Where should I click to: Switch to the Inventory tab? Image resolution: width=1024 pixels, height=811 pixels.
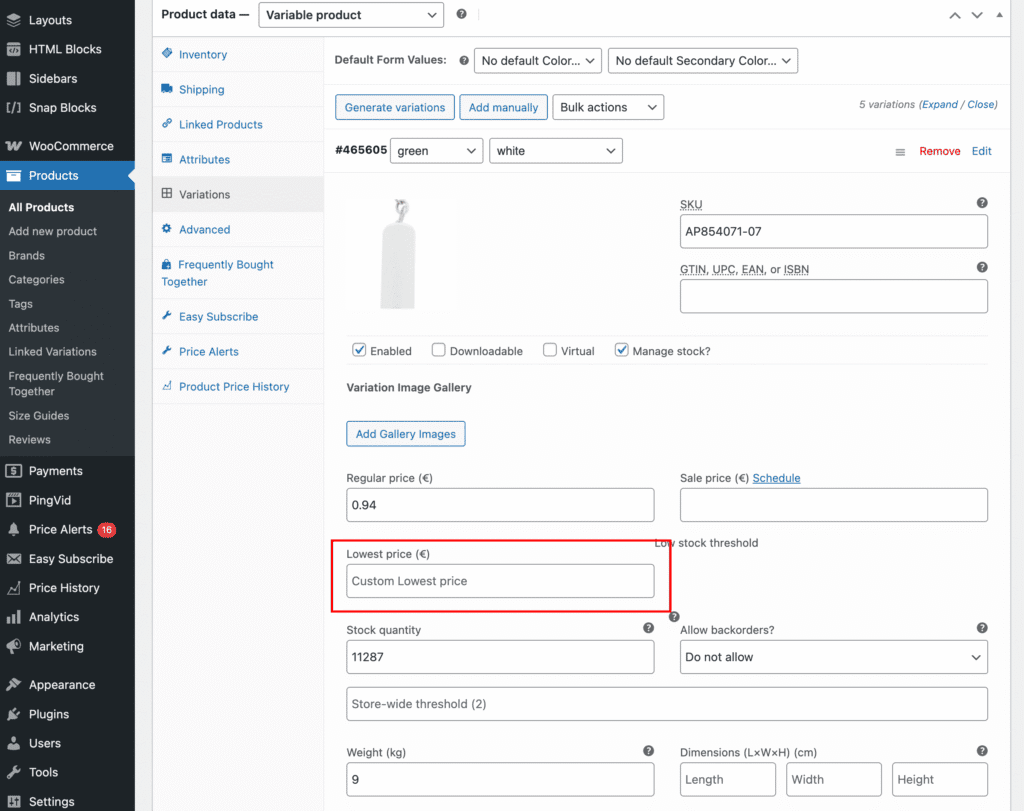pyautogui.click(x=203, y=55)
